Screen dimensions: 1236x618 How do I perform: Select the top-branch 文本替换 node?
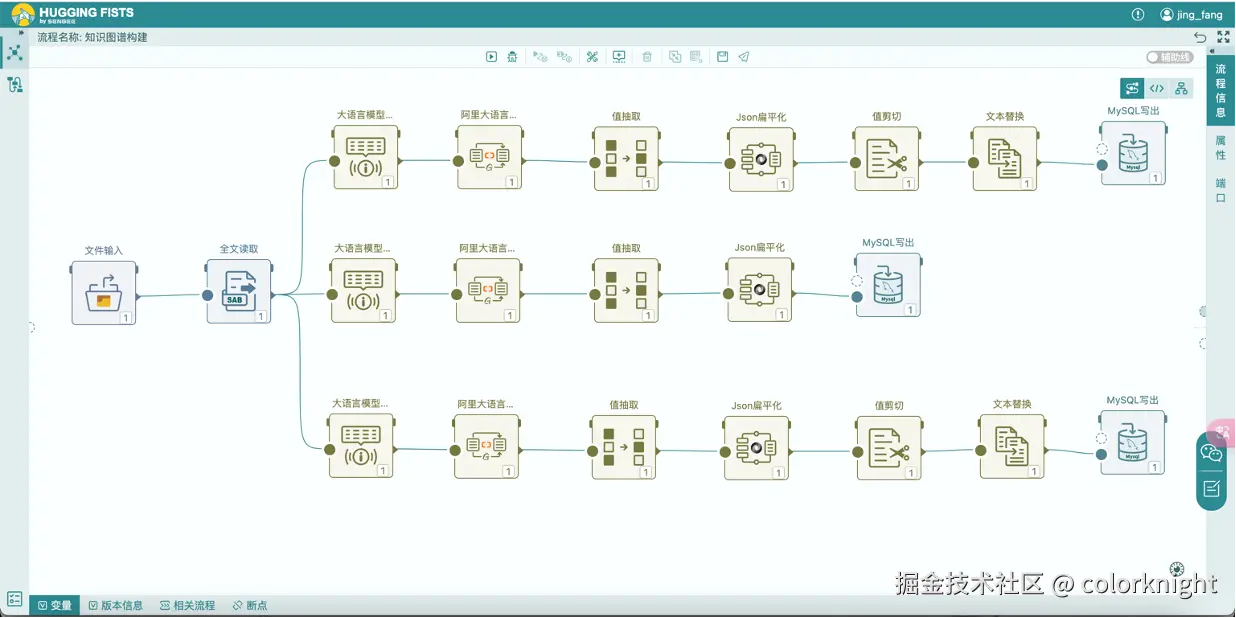click(1004, 158)
